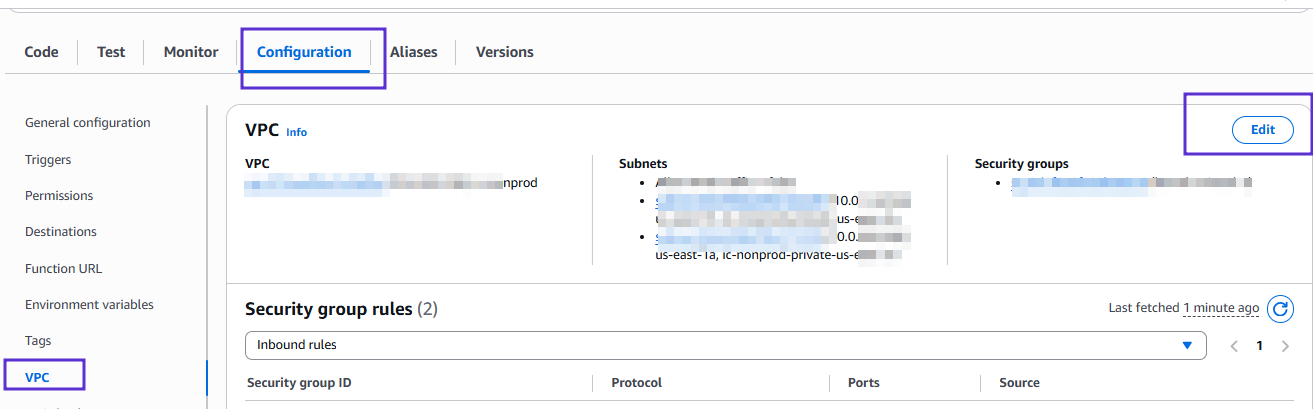Viewport: 1313px width, 409px height.
Task: Open General configuration in the sidebar
Action: pos(88,123)
